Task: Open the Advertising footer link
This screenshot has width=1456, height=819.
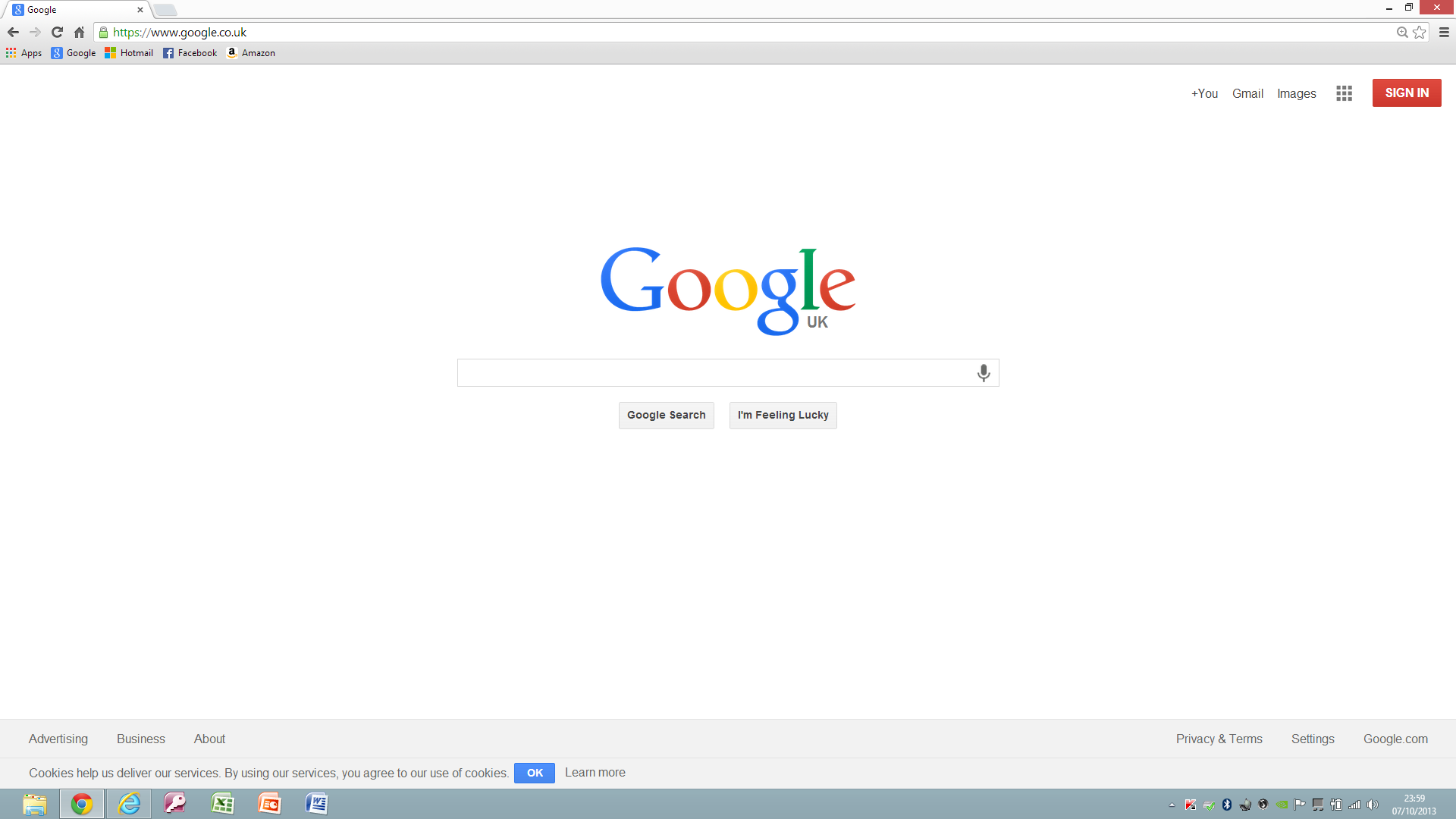Action: (58, 739)
